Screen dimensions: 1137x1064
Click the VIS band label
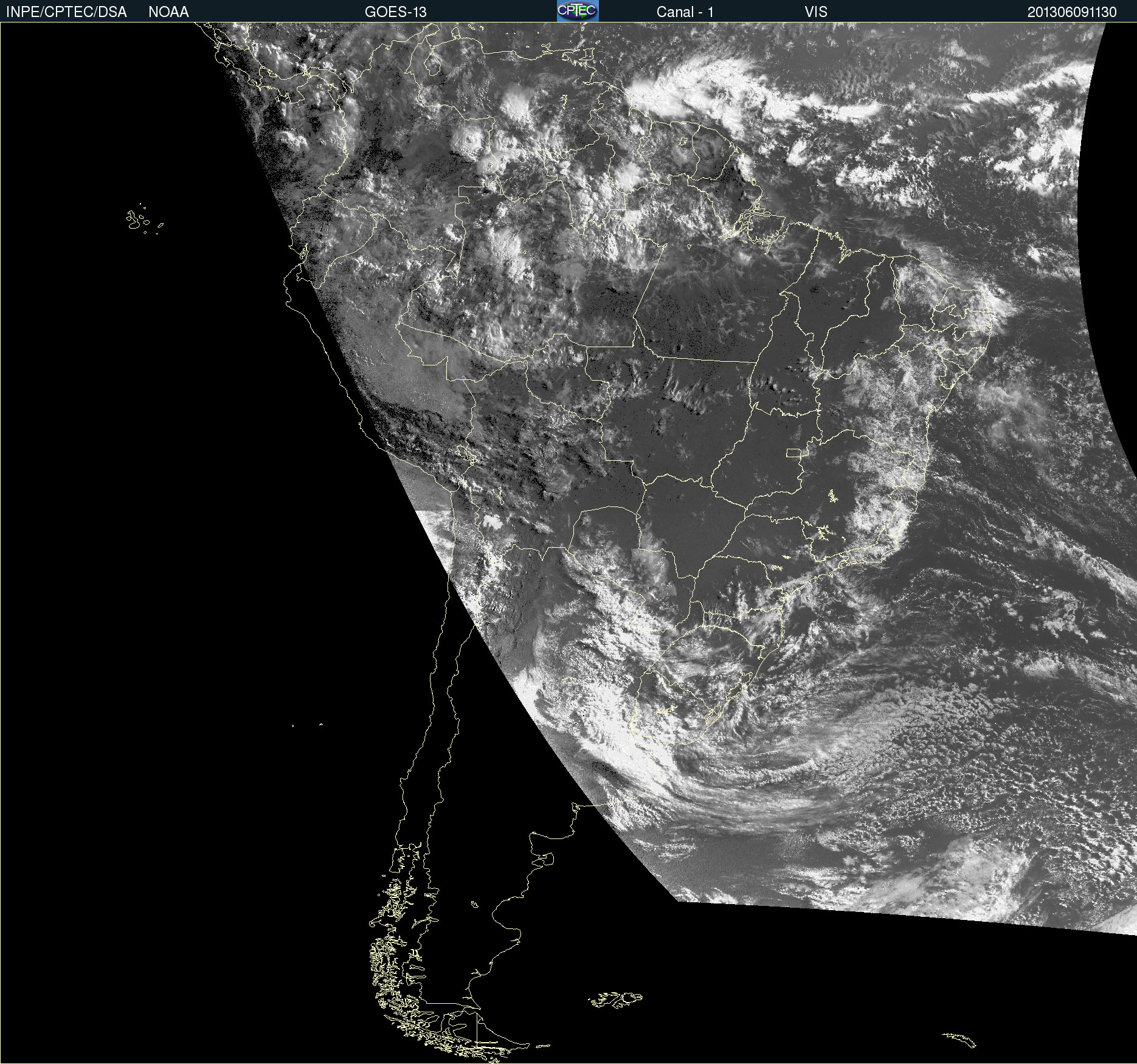(x=815, y=12)
